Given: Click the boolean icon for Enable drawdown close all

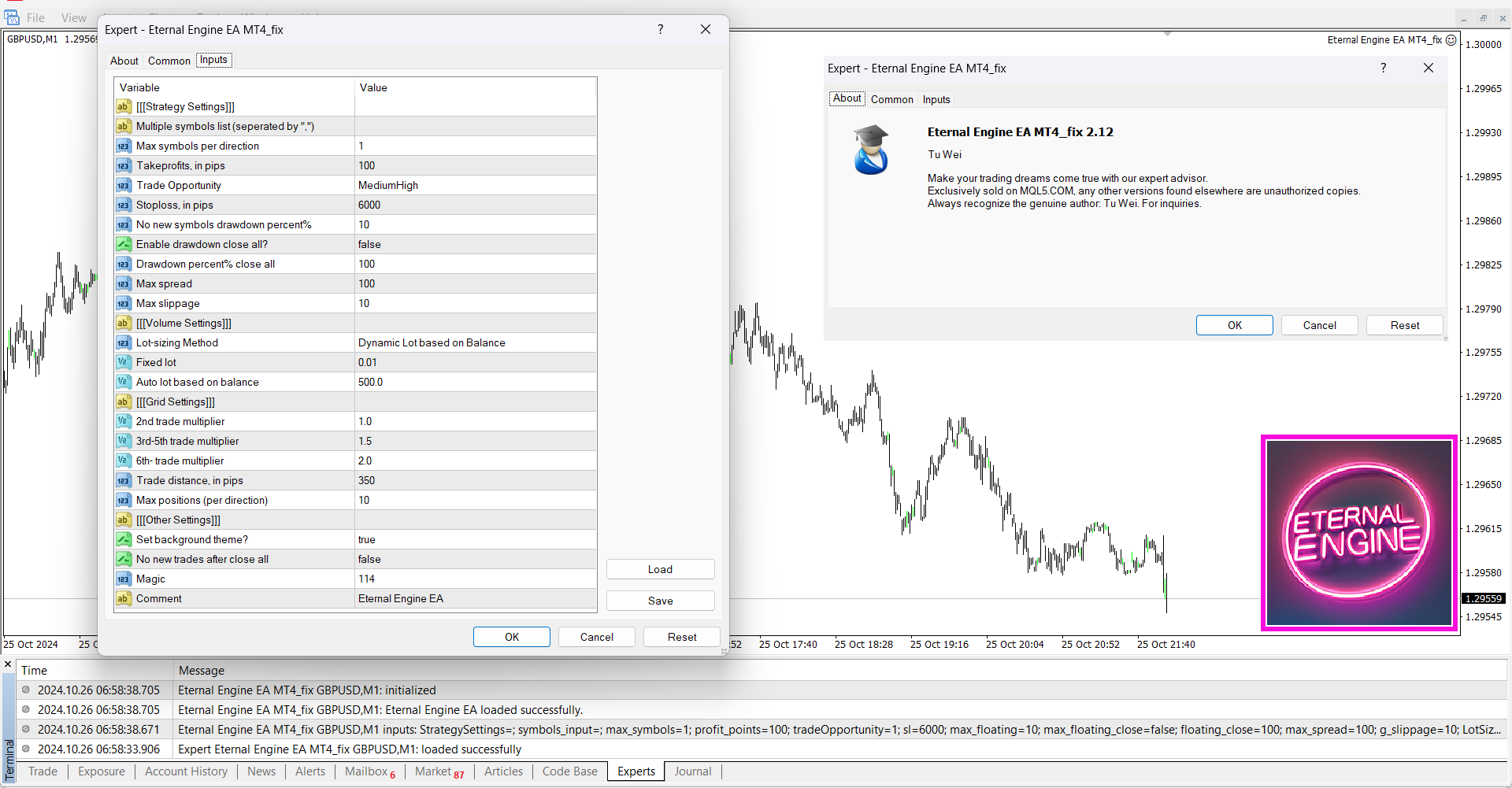Looking at the screenshot, I should point(124,244).
